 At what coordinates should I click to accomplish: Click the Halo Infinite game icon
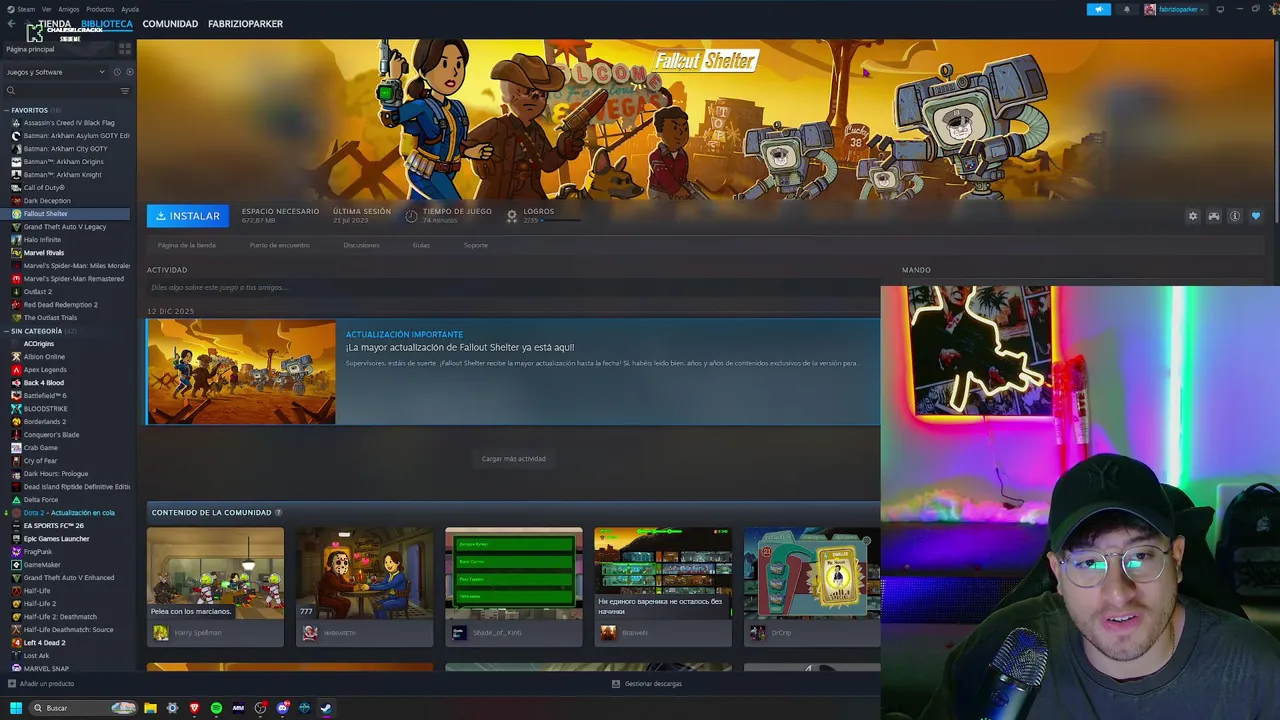pyautogui.click(x=16, y=240)
